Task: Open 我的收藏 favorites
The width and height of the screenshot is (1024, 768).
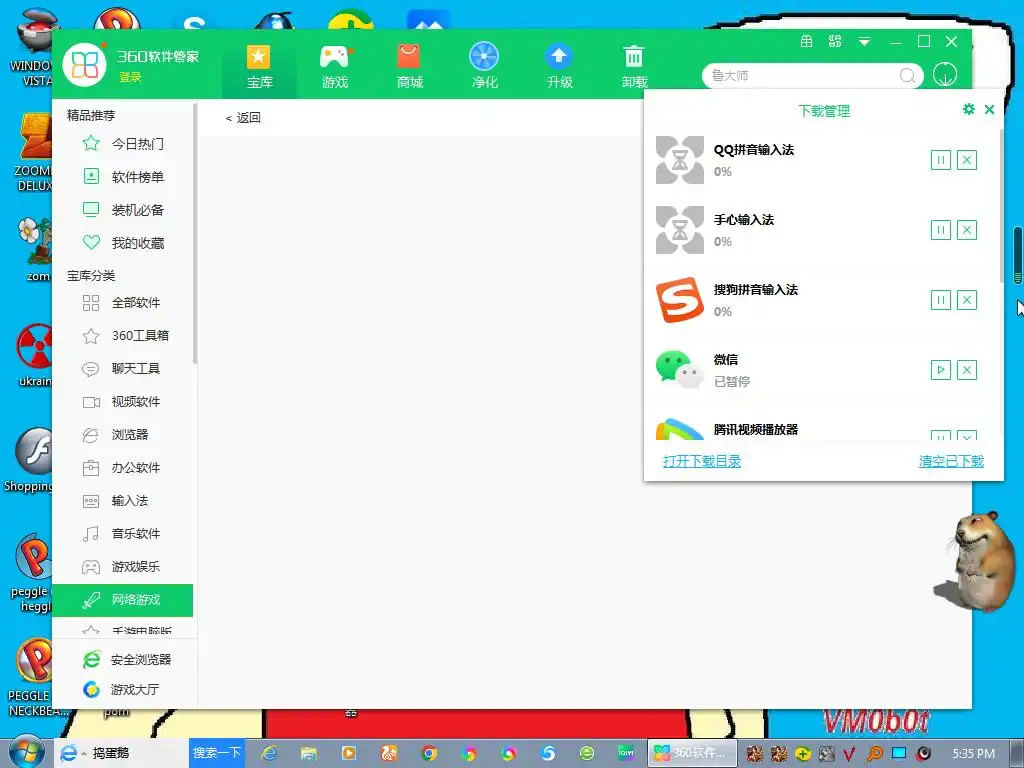Action: (123, 243)
